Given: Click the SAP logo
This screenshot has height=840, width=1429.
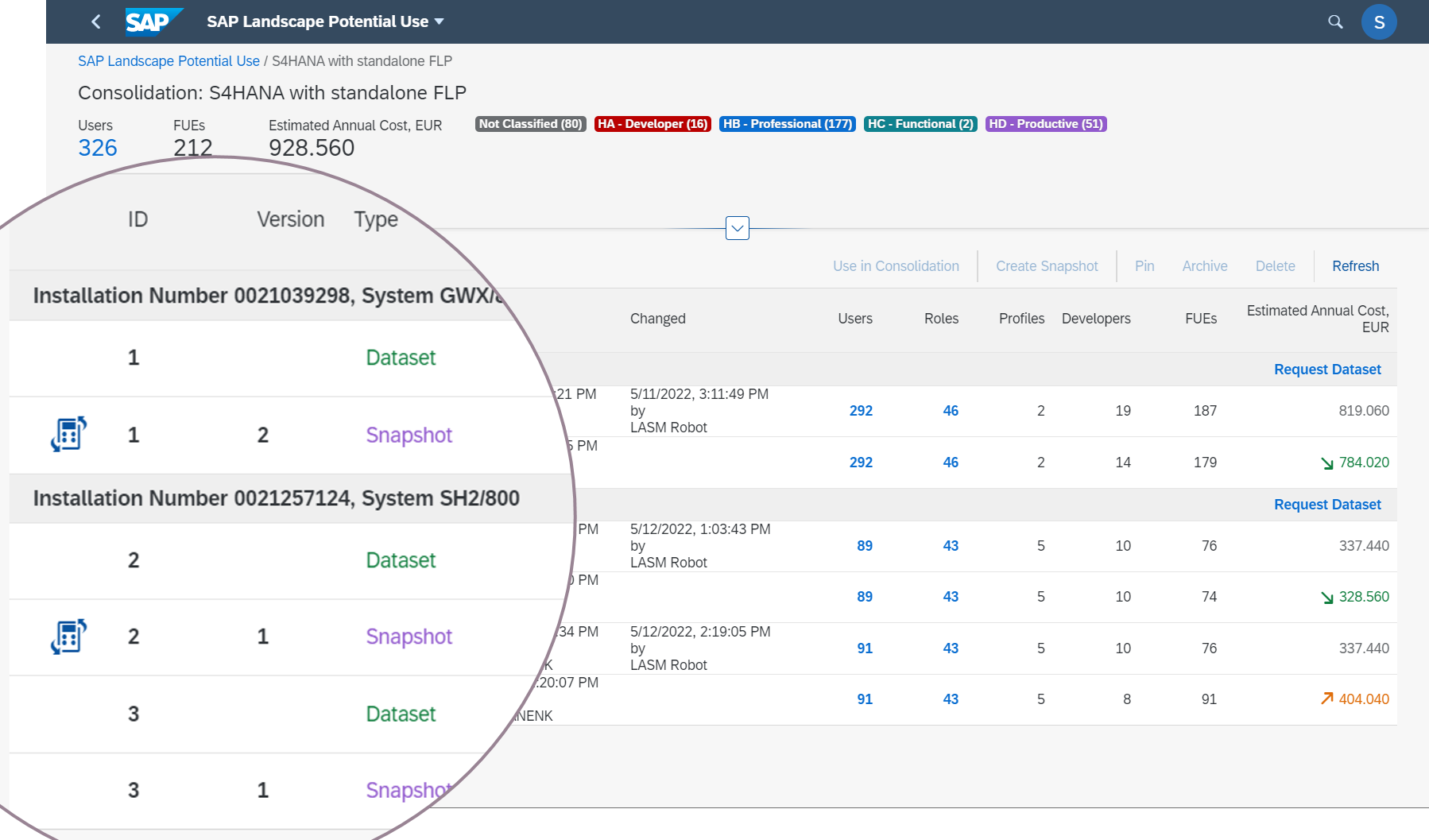Looking at the screenshot, I should tap(153, 21).
